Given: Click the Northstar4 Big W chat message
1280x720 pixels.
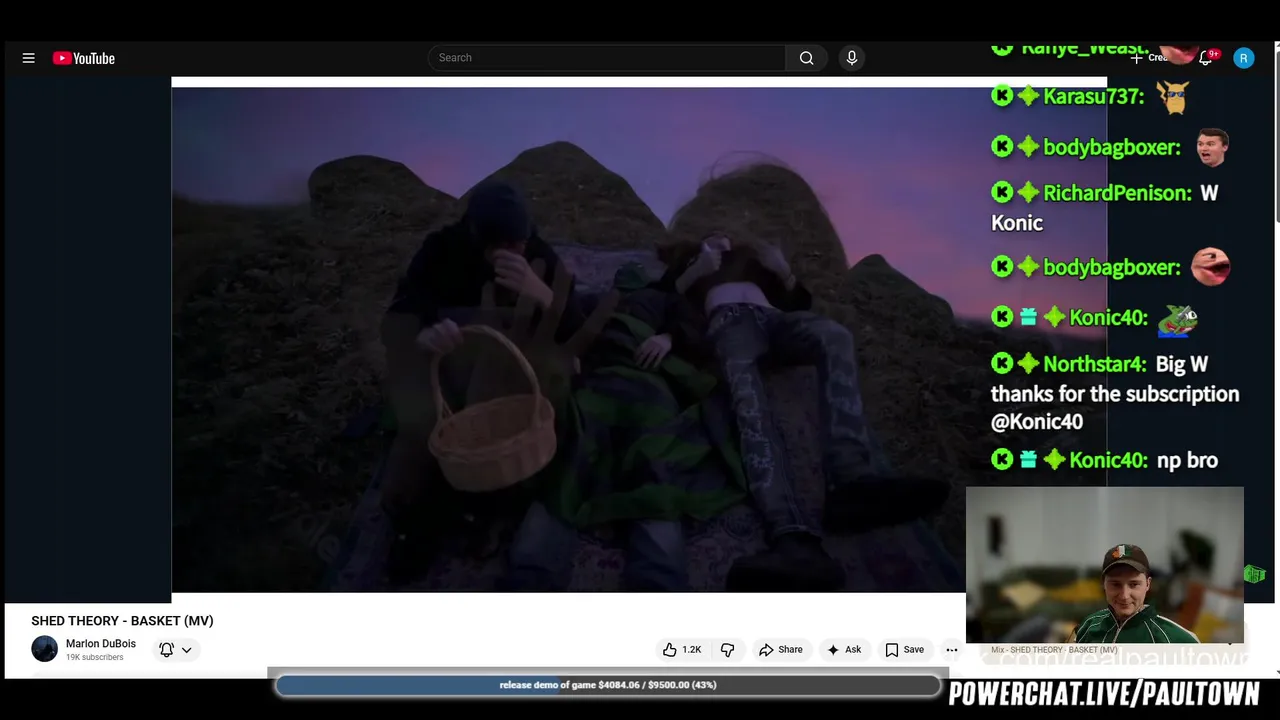Looking at the screenshot, I should click(1115, 392).
